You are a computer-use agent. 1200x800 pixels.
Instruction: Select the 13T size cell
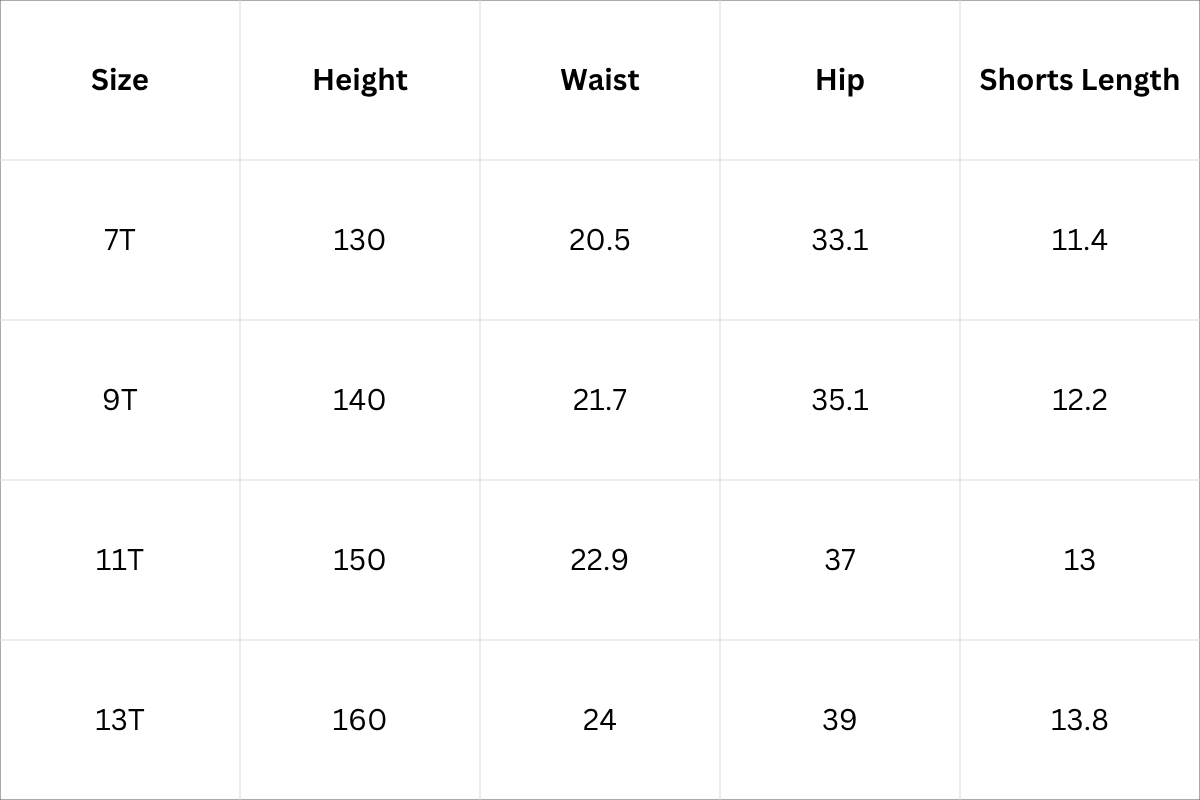[120, 720]
